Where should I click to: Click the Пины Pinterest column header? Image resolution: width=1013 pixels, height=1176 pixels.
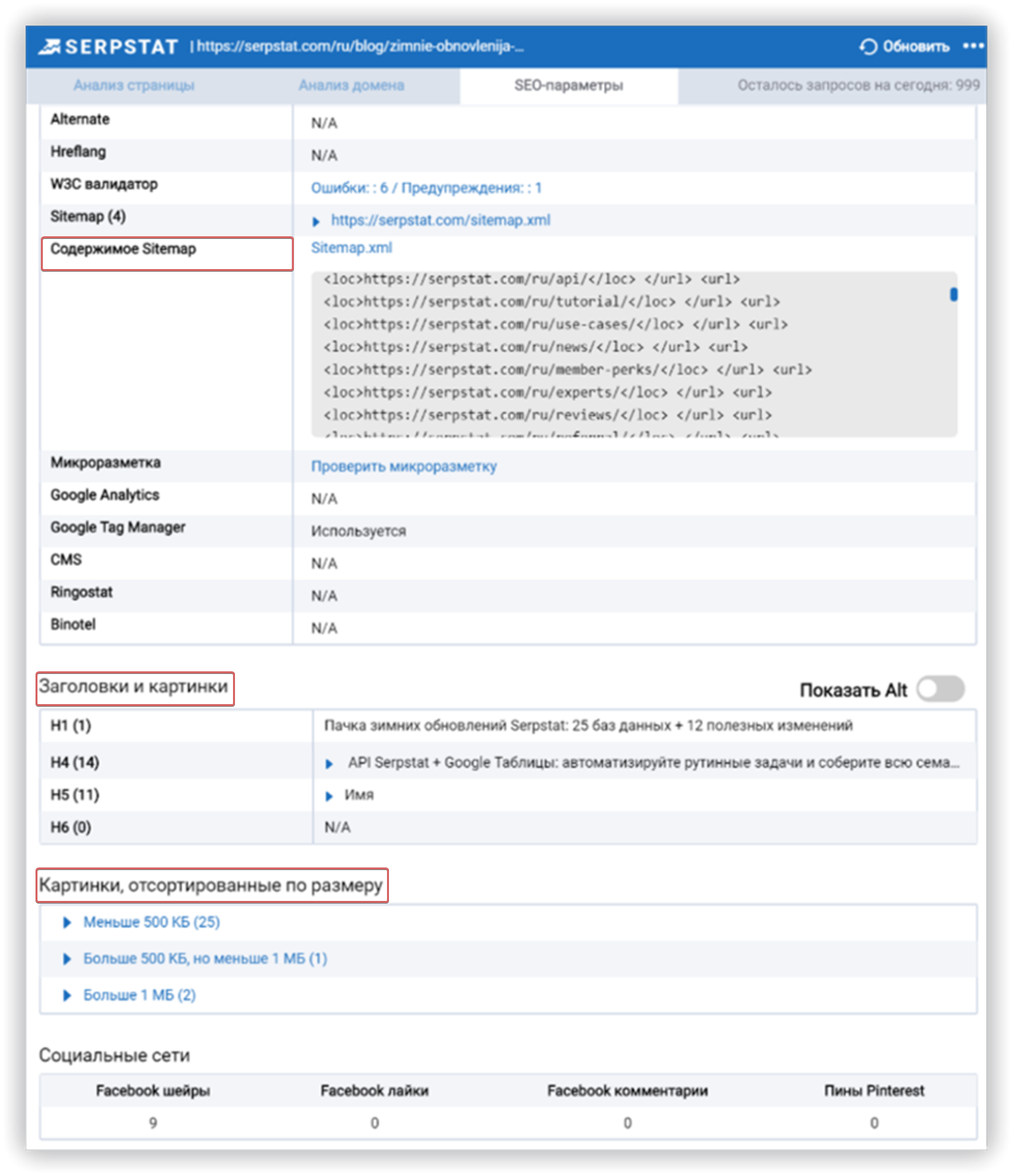tap(874, 1090)
